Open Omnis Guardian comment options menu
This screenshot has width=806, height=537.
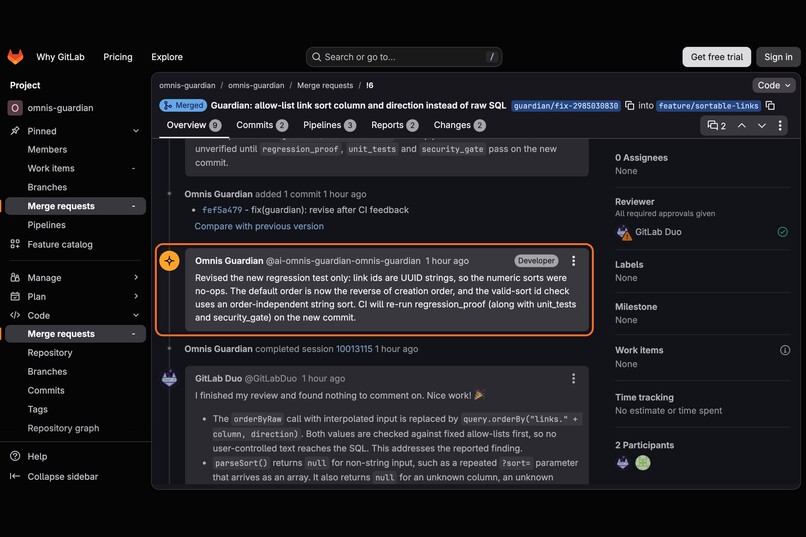[x=574, y=261]
